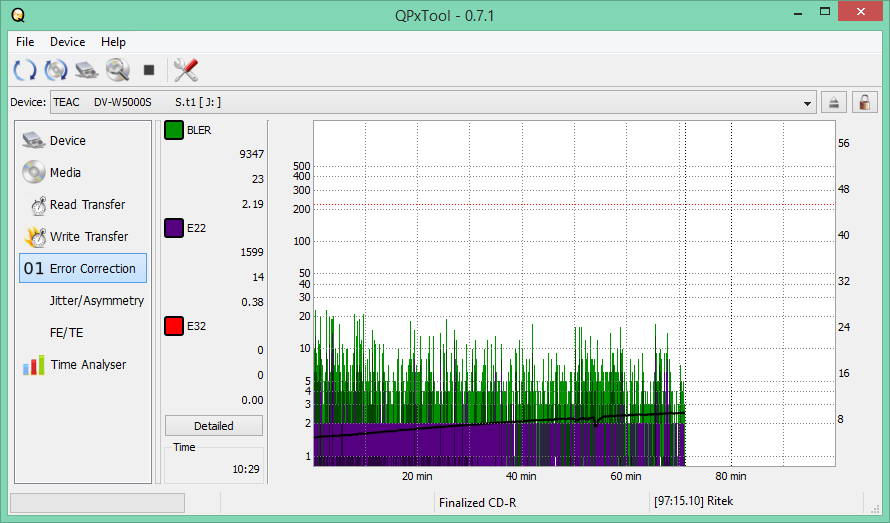The image size is (890, 523).
Task: Click the green BLER color swatch
Action: pyautogui.click(x=174, y=130)
